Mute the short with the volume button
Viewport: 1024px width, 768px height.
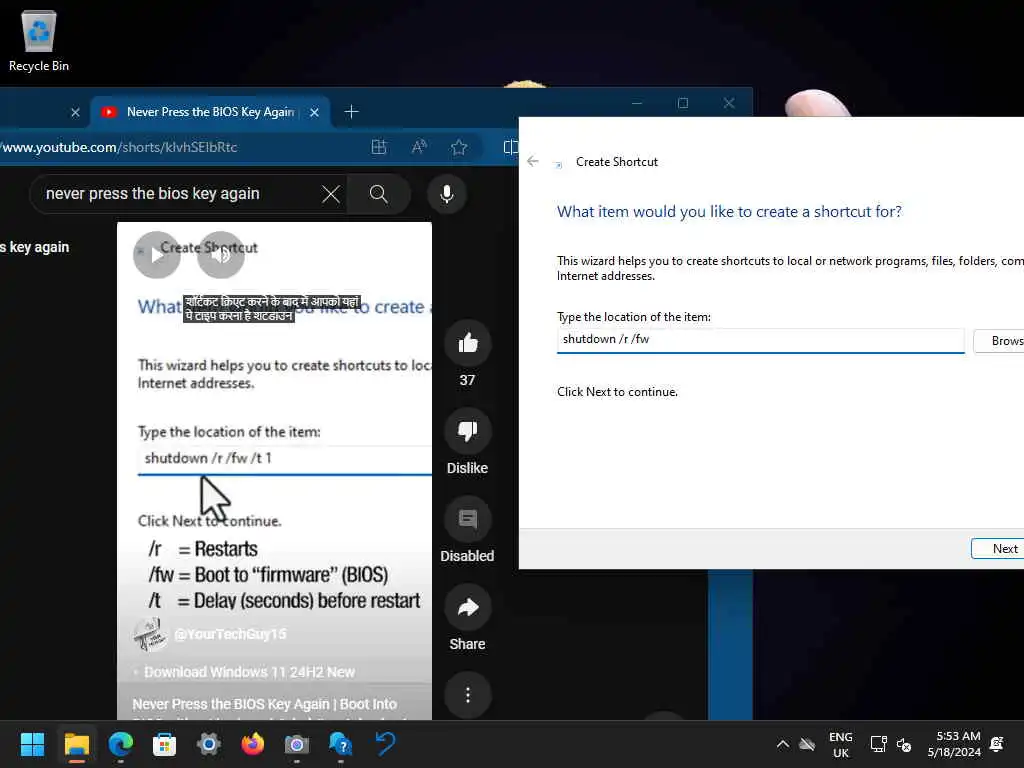pyautogui.click(x=221, y=255)
